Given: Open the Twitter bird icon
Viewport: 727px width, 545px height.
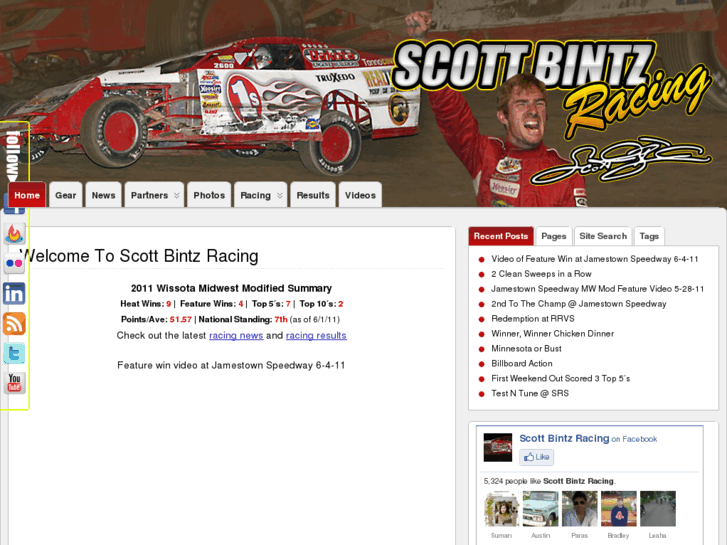Looking at the screenshot, I should 14,354.
